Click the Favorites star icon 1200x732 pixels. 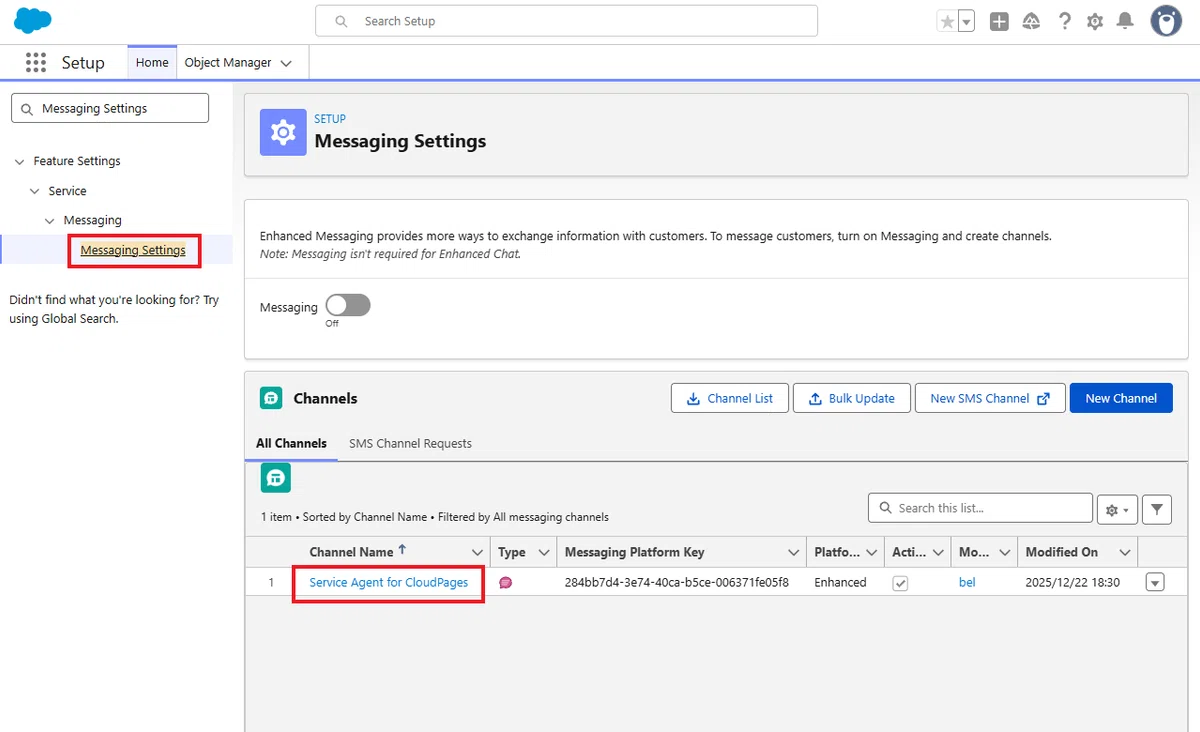(x=947, y=21)
